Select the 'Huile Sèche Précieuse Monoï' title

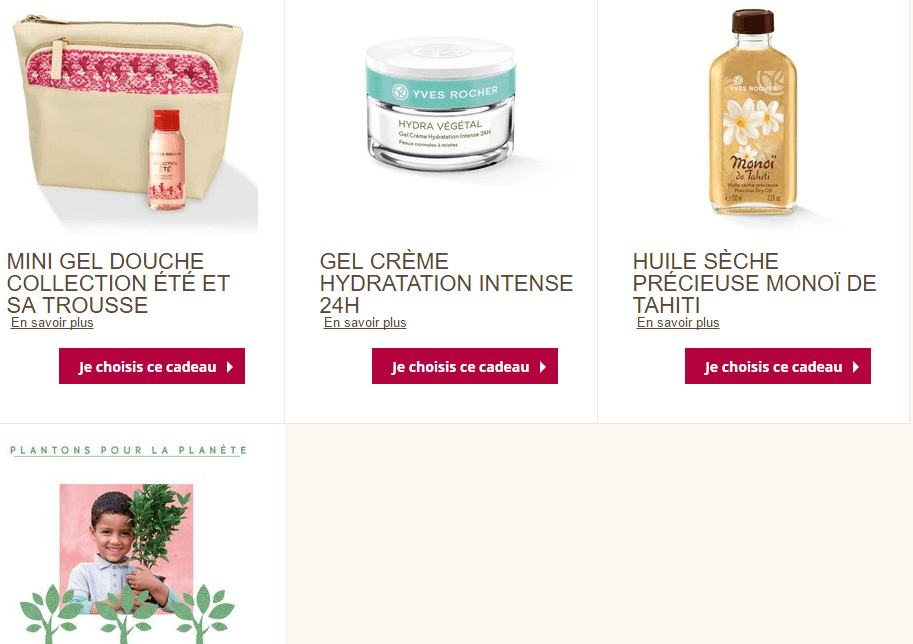click(x=754, y=283)
